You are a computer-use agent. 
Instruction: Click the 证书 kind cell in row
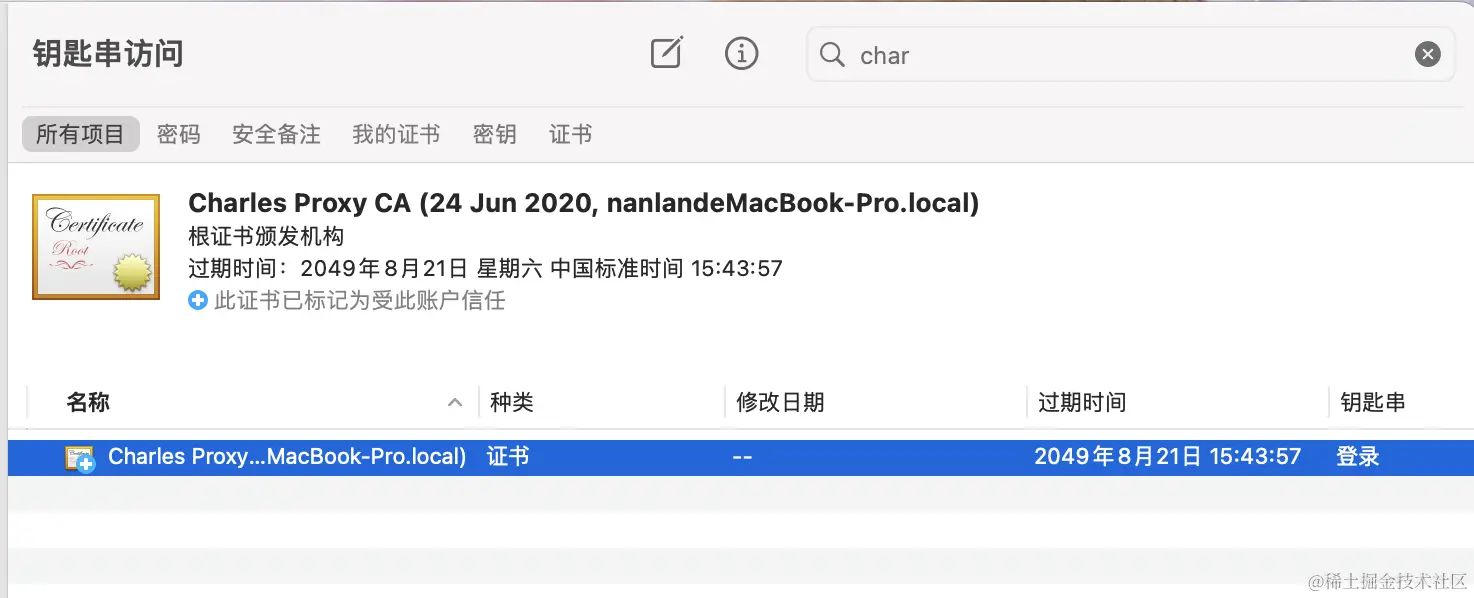tap(508, 457)
